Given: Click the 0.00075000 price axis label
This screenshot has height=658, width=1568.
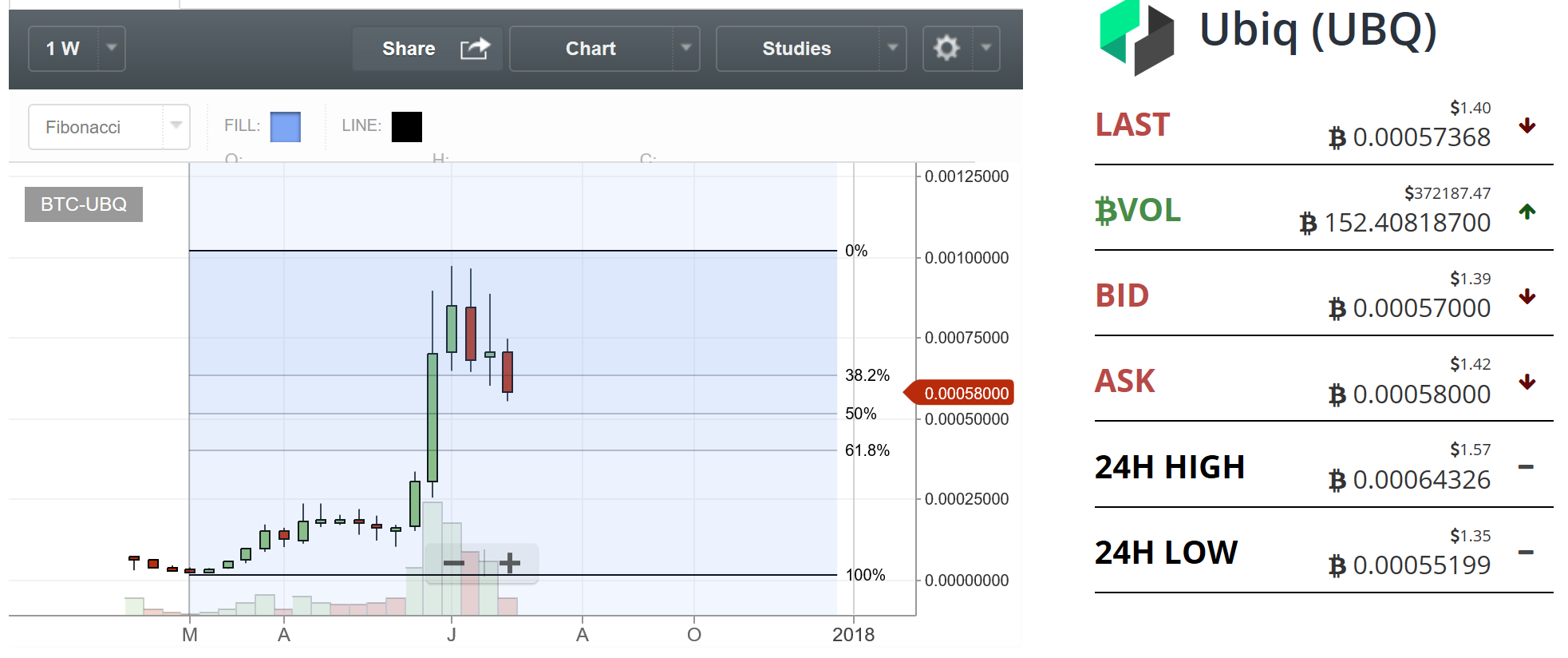Looking at the screenshot, I should (966, 338).
